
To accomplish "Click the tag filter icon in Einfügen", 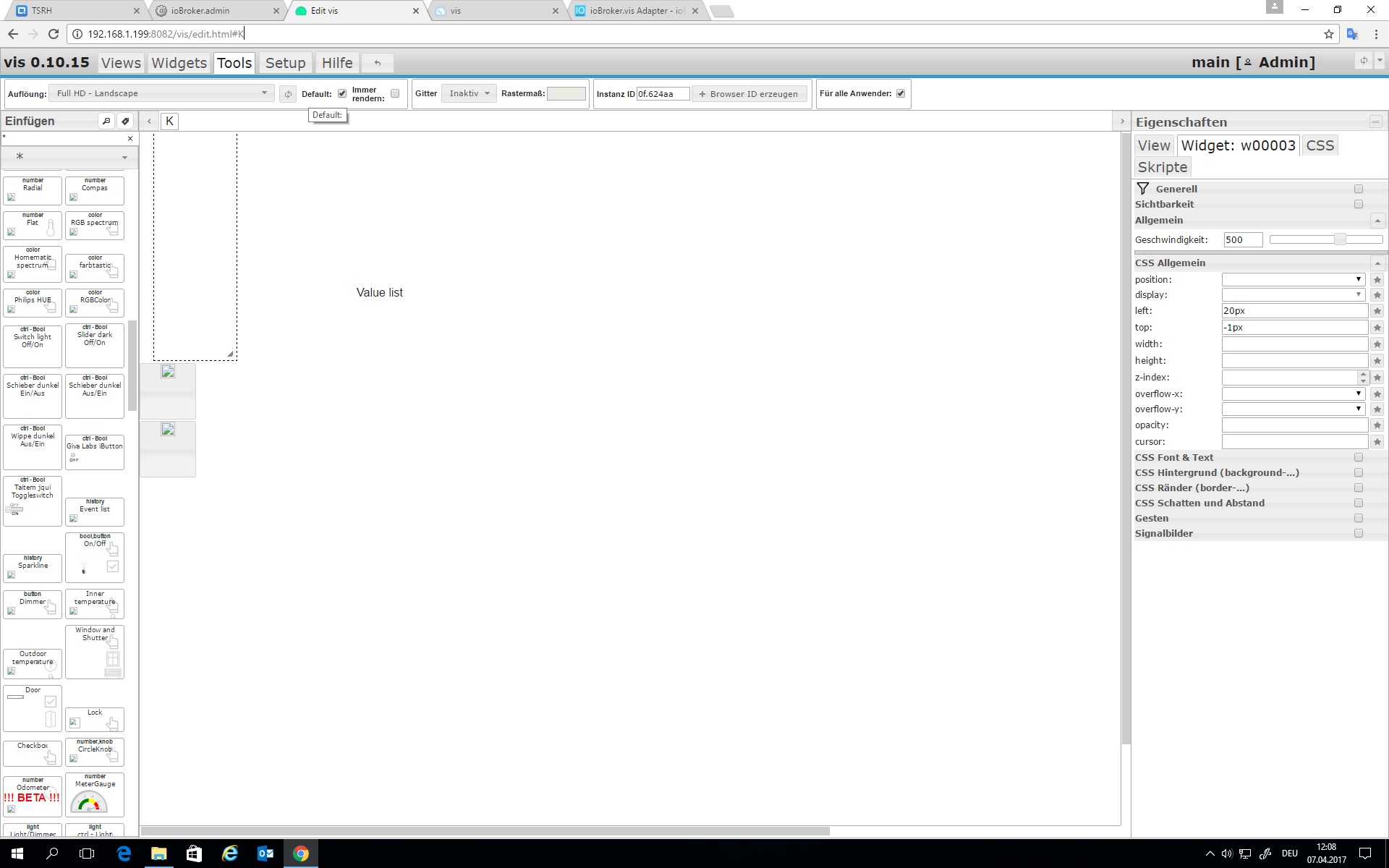I will 125,121.
